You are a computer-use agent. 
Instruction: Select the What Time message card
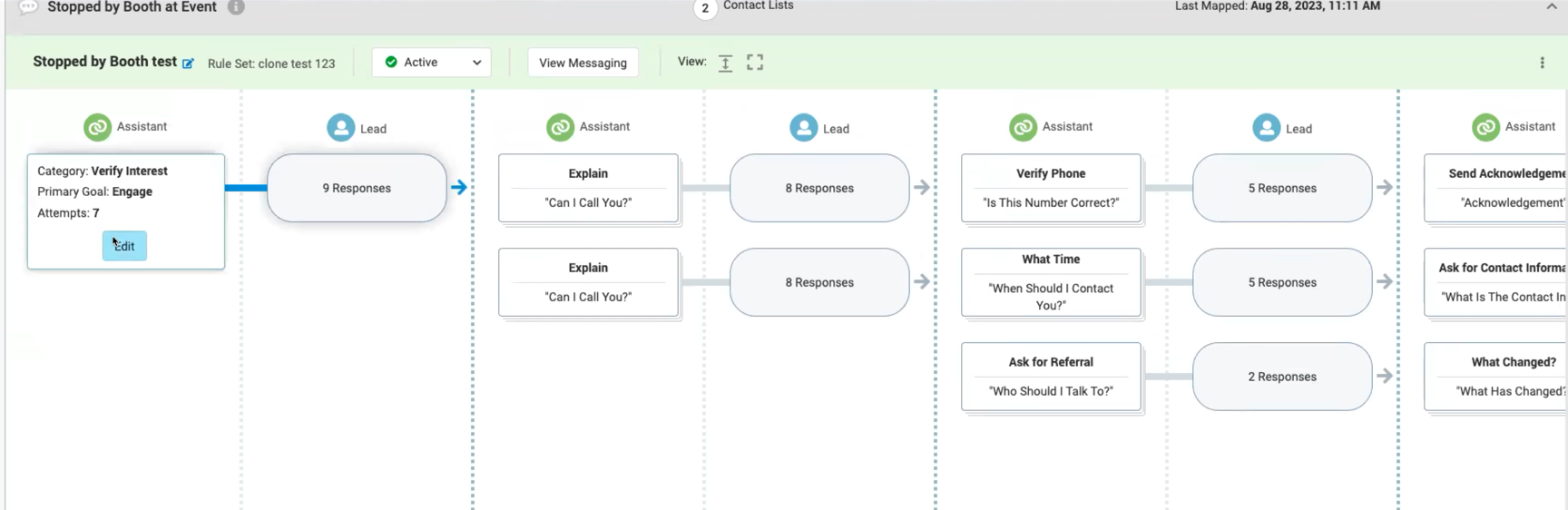[x=1051, y=282]
